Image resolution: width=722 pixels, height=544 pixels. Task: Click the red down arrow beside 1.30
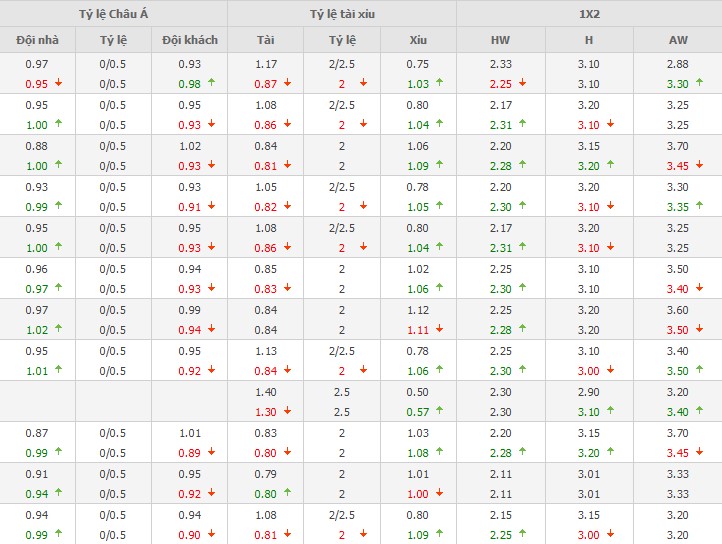tap(288, 412)
